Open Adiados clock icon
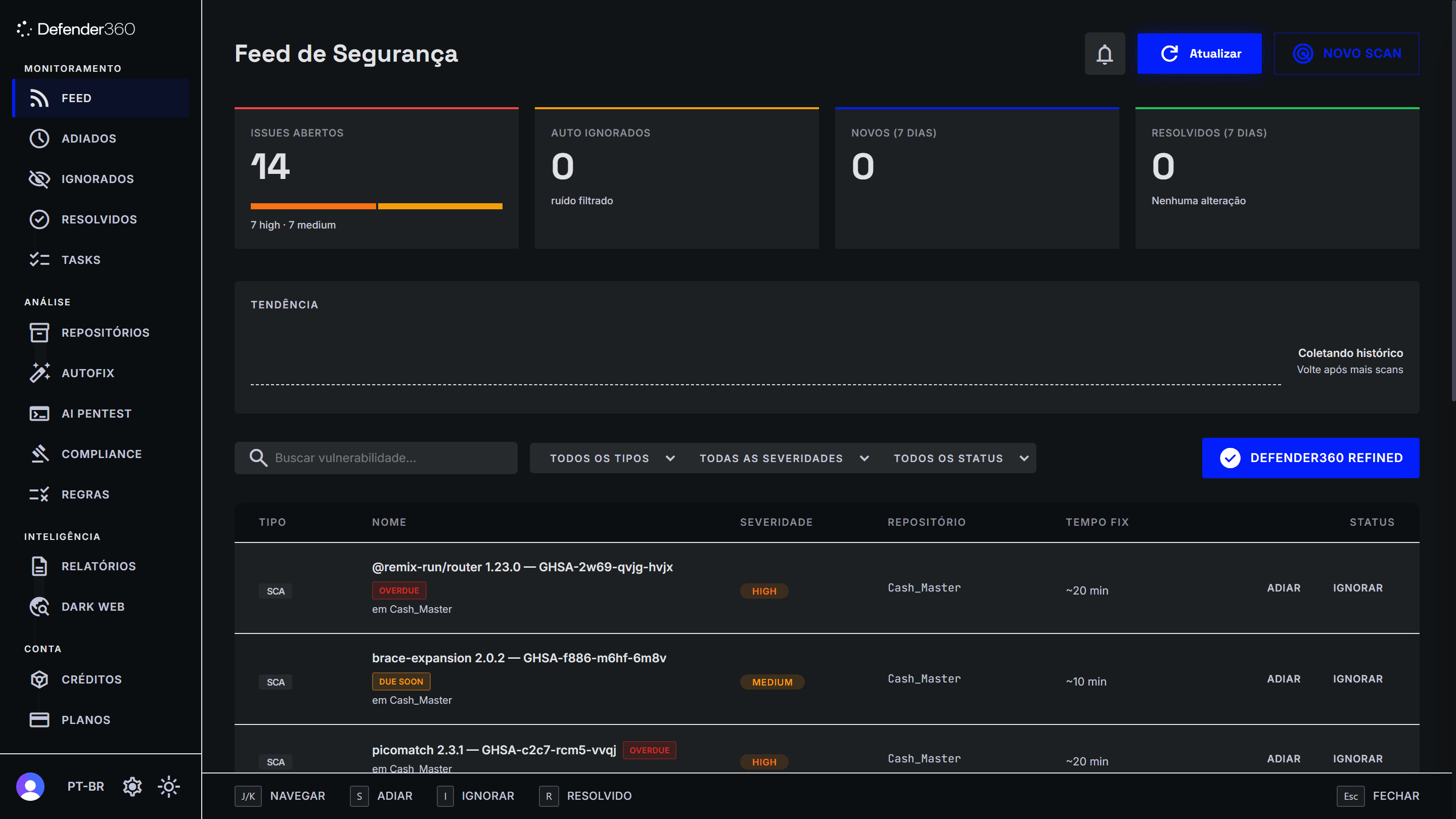The width and height of the screenshot is (1456, 819). click(39, 139)
